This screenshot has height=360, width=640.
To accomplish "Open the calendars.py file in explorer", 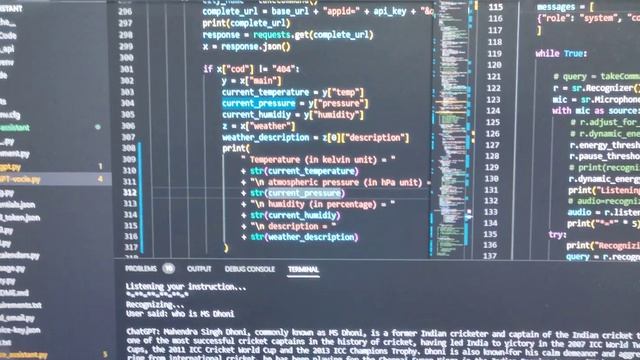I will pyautogui.click(x=20, y=256).
